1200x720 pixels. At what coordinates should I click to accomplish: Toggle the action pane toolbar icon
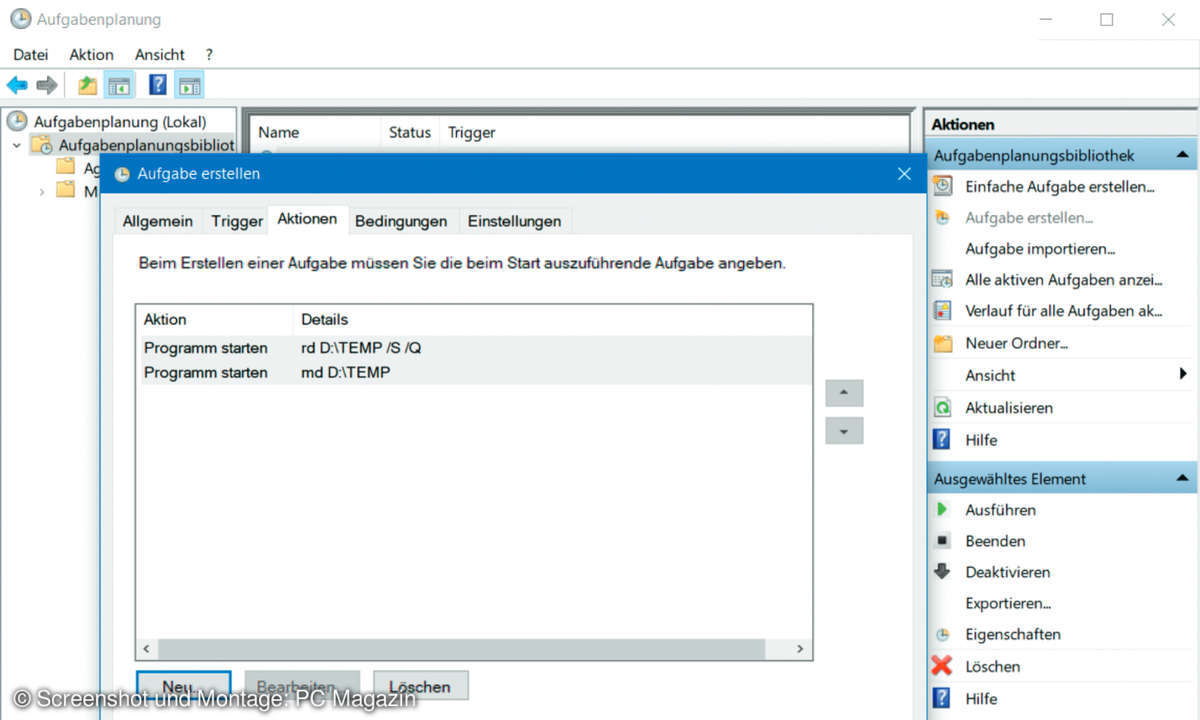point(189,86)
